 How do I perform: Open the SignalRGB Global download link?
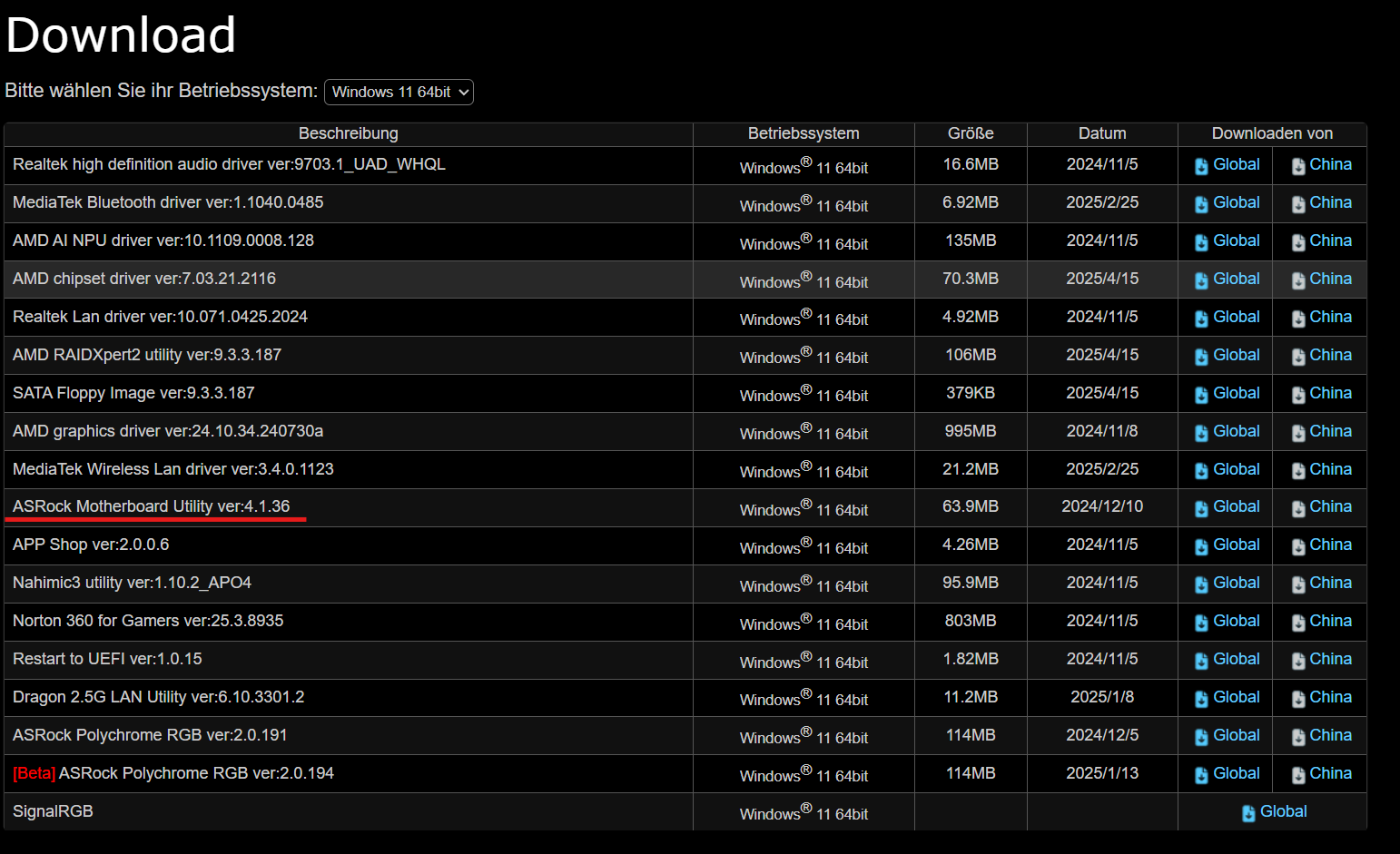(x=1283, y=811)
